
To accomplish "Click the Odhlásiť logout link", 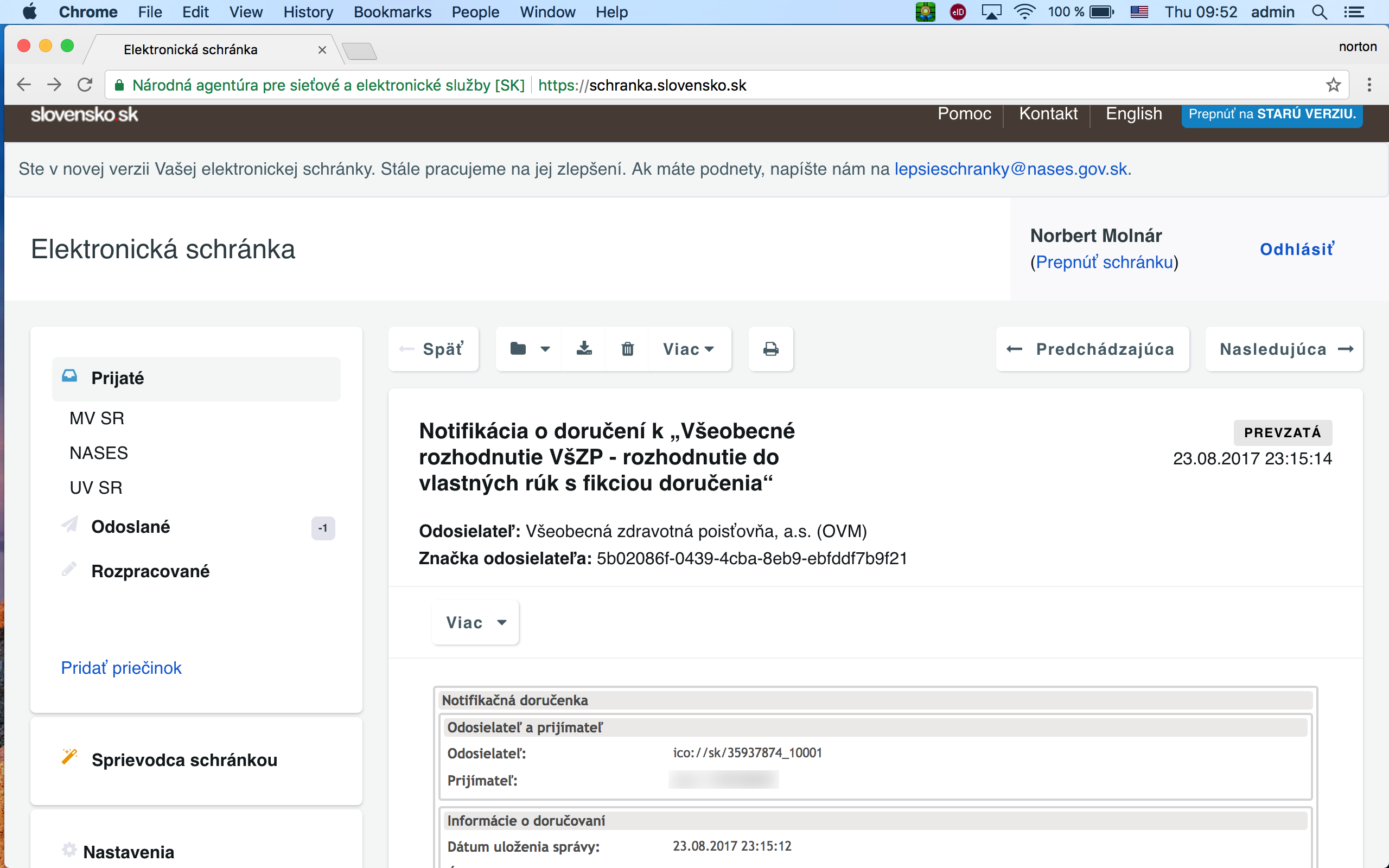I will [x=1297, y=249].
